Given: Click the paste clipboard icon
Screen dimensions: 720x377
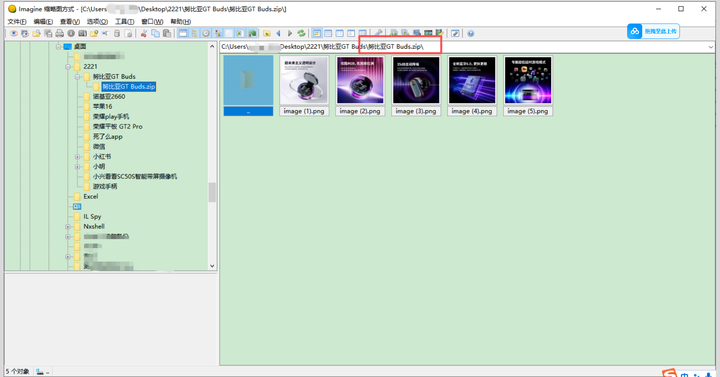Looking at the screenshot, I should (167, 34).
